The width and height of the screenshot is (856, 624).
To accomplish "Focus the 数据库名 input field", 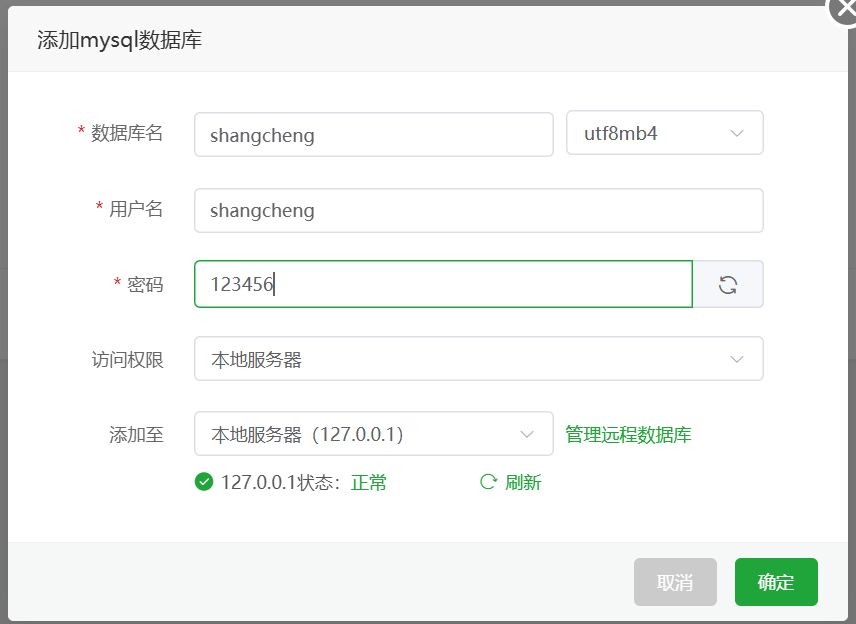I will 373,134.
